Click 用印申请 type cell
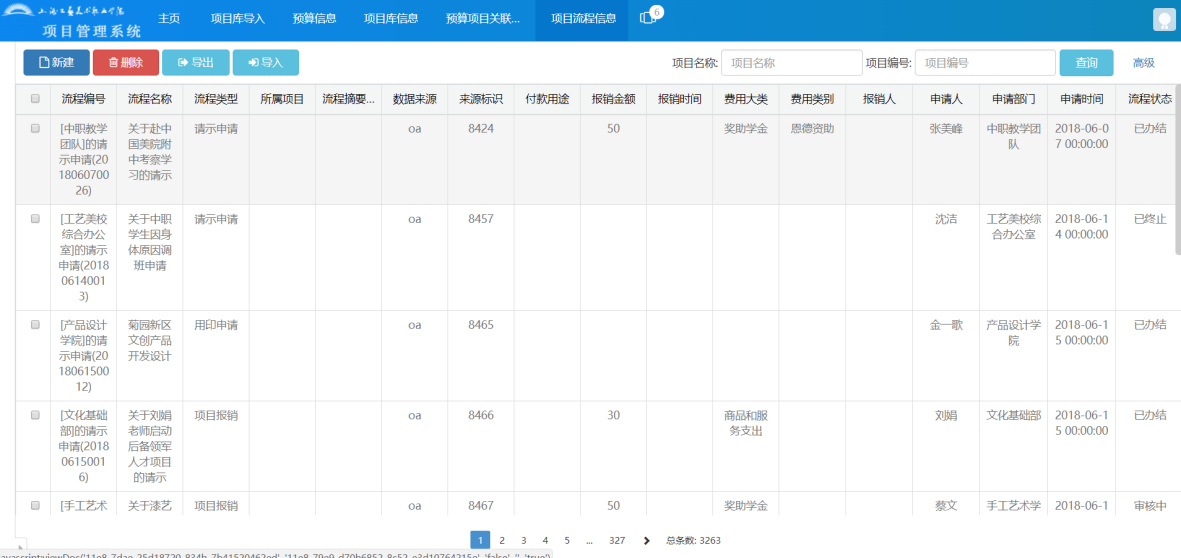This screenshot has height=558, width=1181. pyautogui.click(x=216, y=325)
